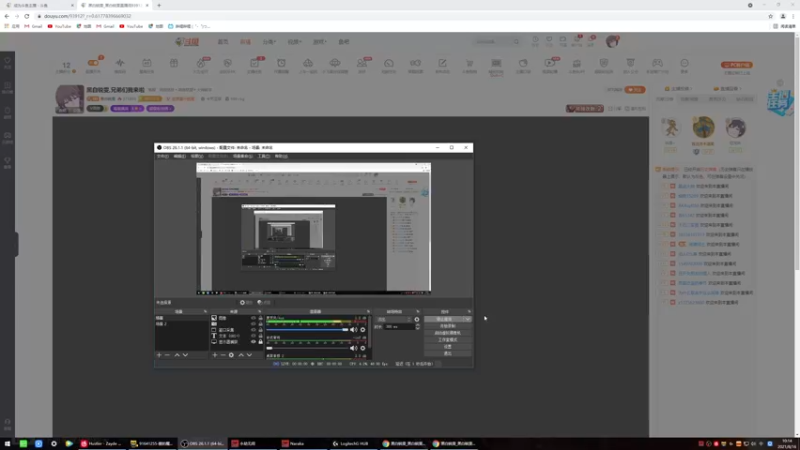Expand the fifth Douyu nav item with dropdown arrow
Viewport: 800px width, 450px height.
click(x=319, y=42)
